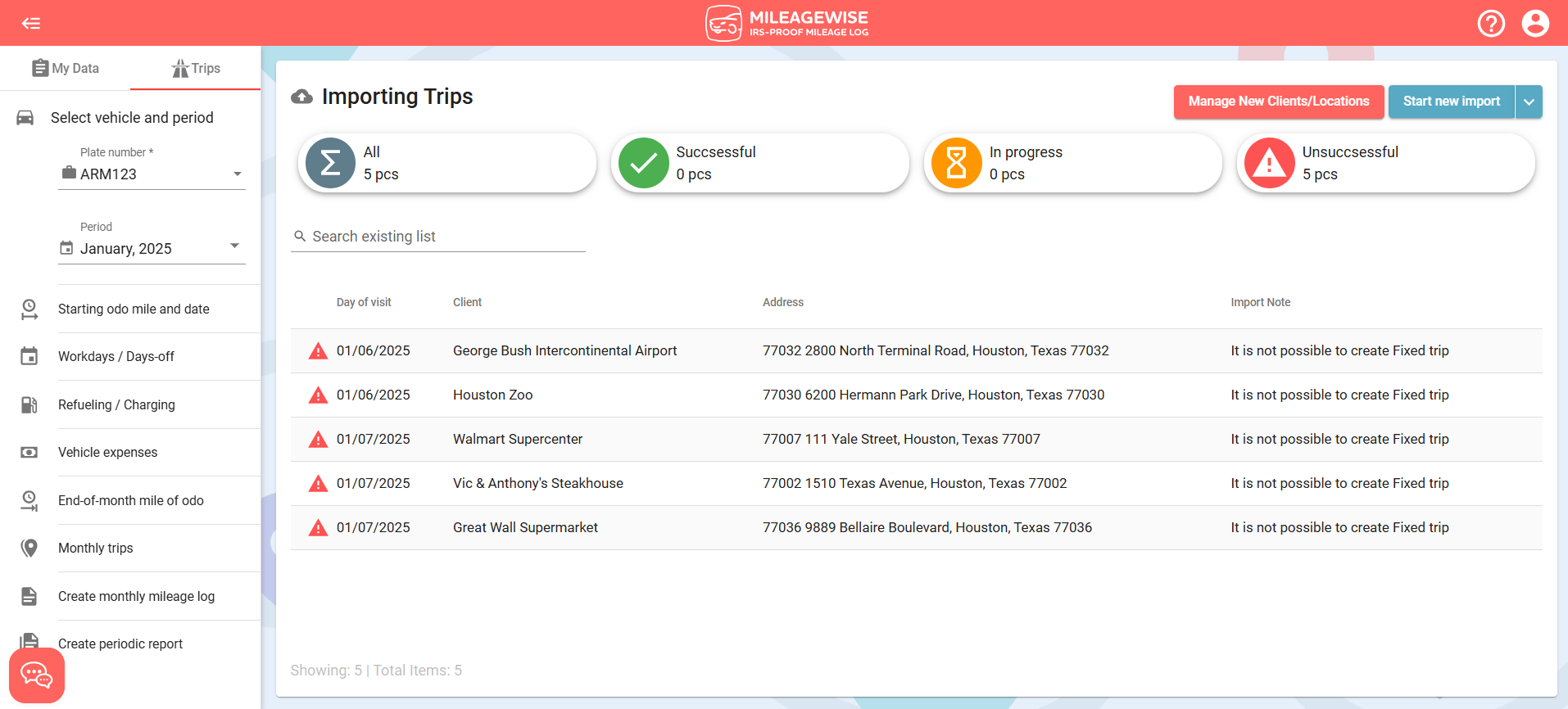Click address 111 Yale Street
This screenshot has height=709, width=1568.
click(x=901, y=439)
